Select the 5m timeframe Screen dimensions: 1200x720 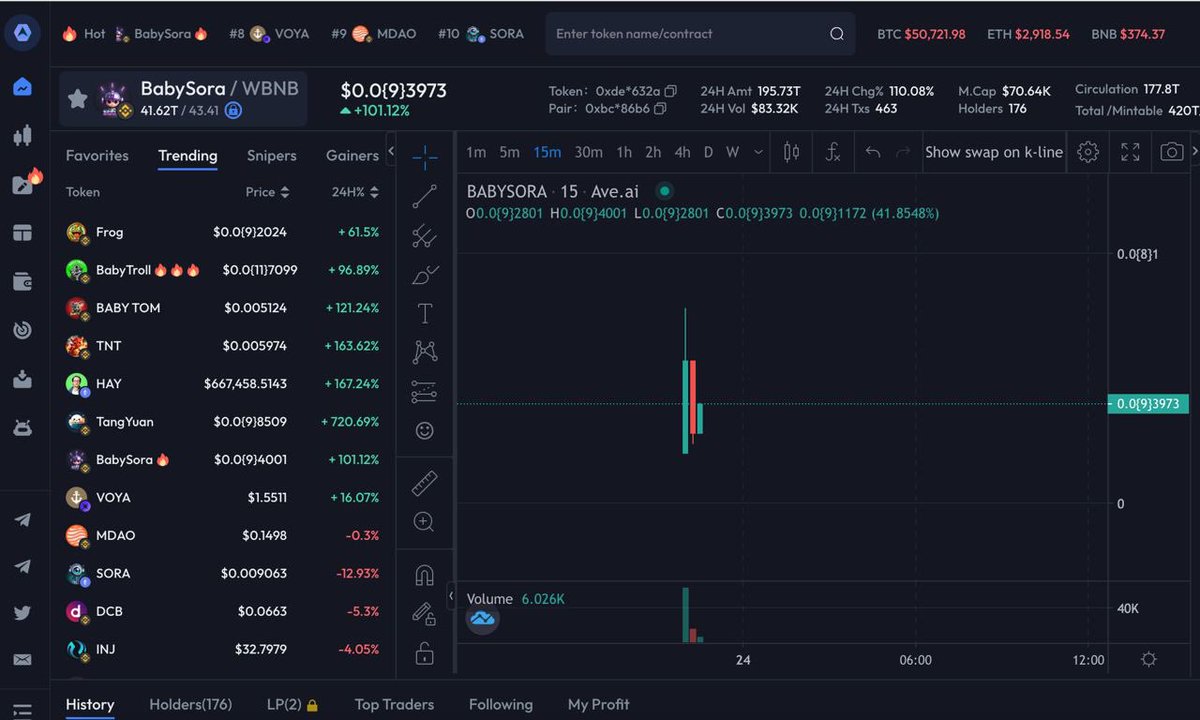point(510,152)
